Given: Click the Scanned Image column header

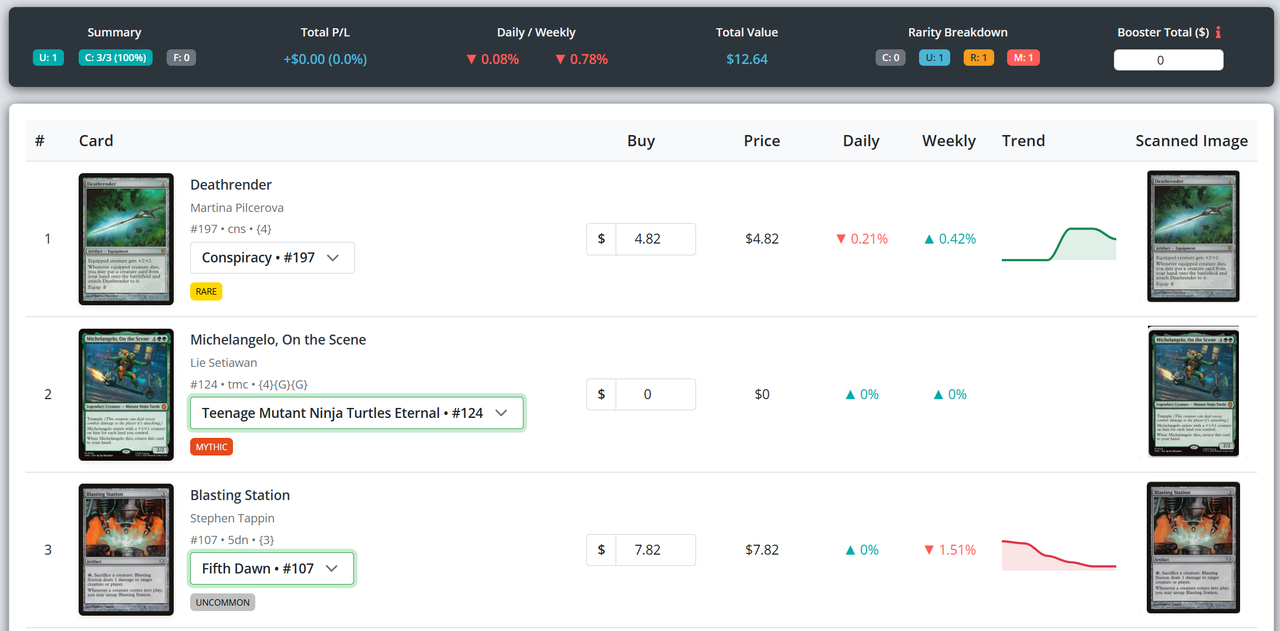Looking at the screenshot, I should (1192, 141).
